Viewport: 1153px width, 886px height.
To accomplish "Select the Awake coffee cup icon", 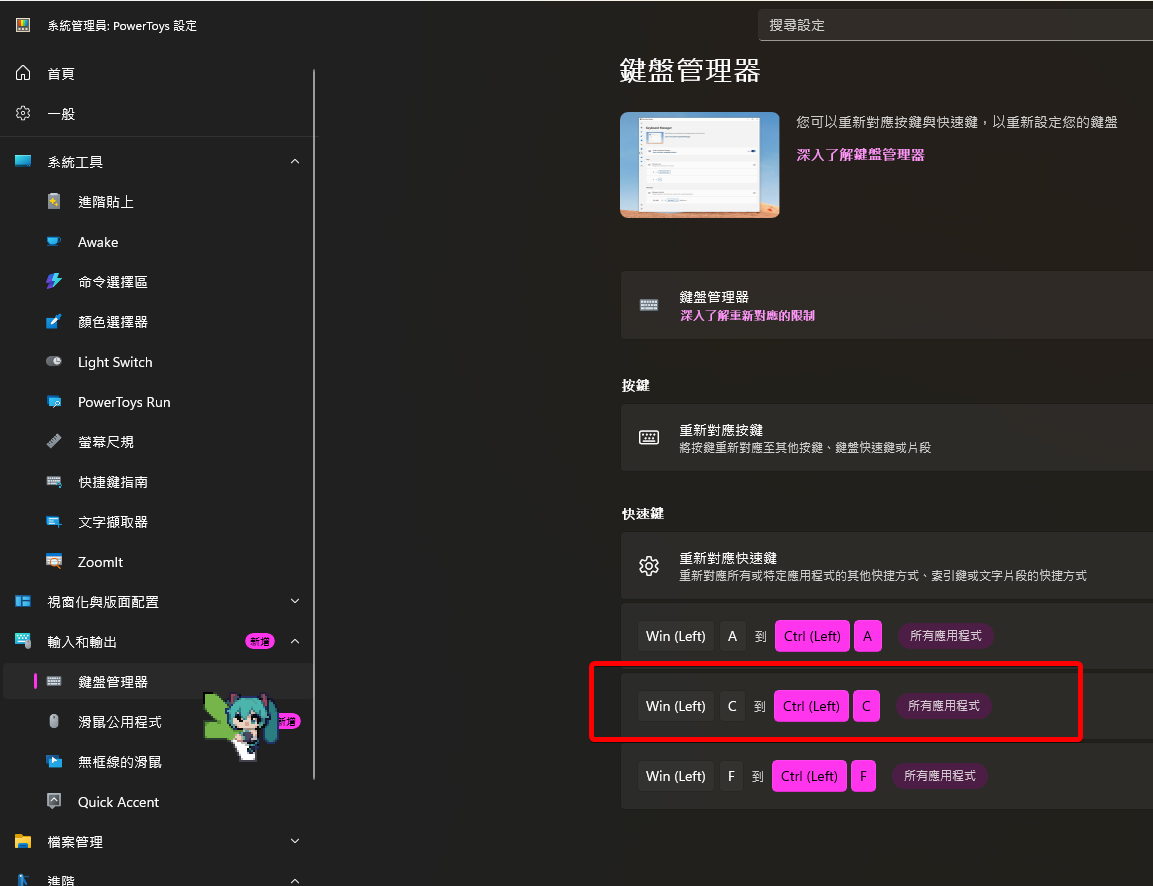I will pyautogui.click(x=54, y=241).
